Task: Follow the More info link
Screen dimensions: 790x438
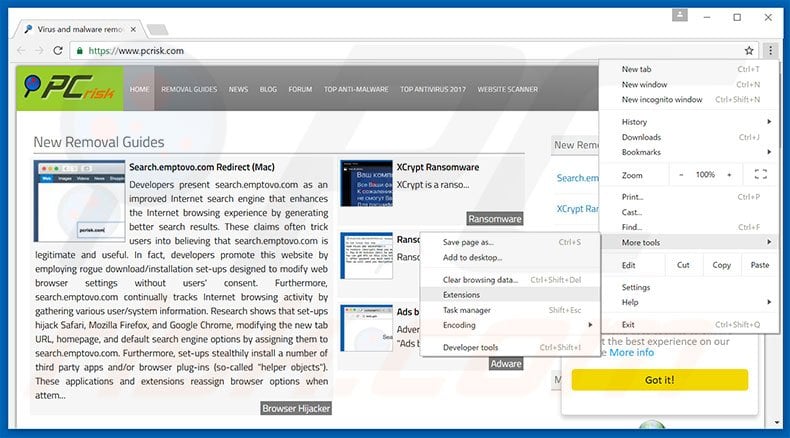Action: tap(631, 352)
